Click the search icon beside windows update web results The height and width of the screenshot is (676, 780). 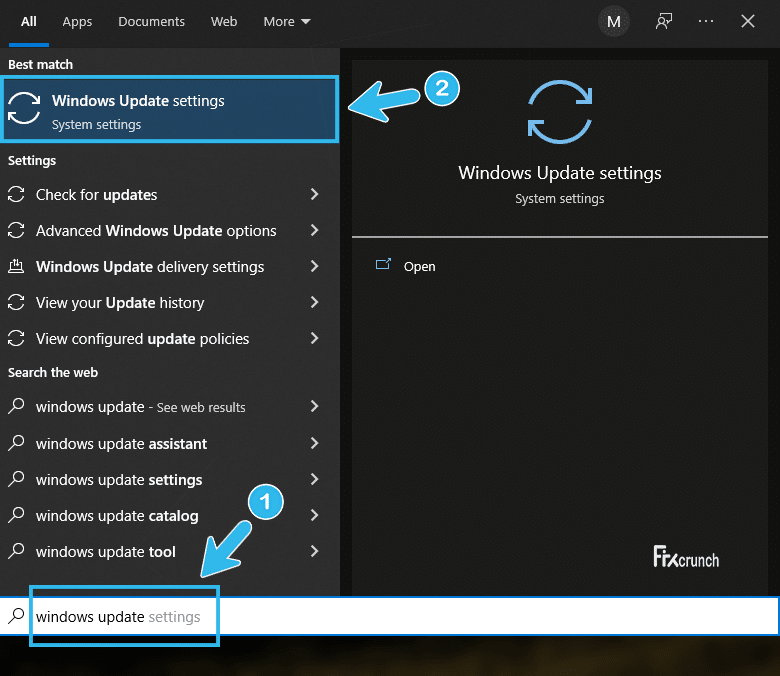click(x=16, y=406)
